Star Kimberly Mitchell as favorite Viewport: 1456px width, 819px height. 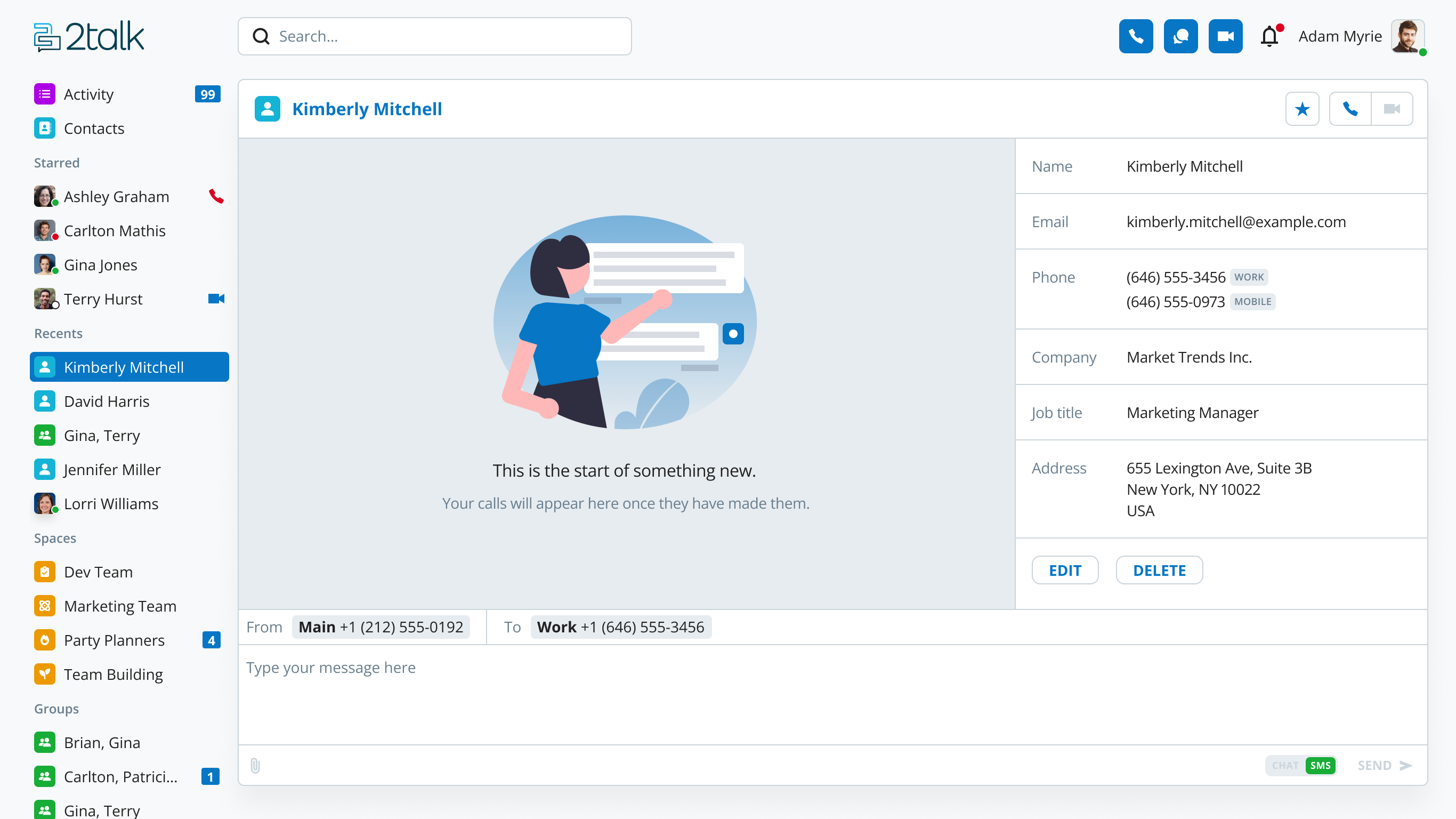1301,109
